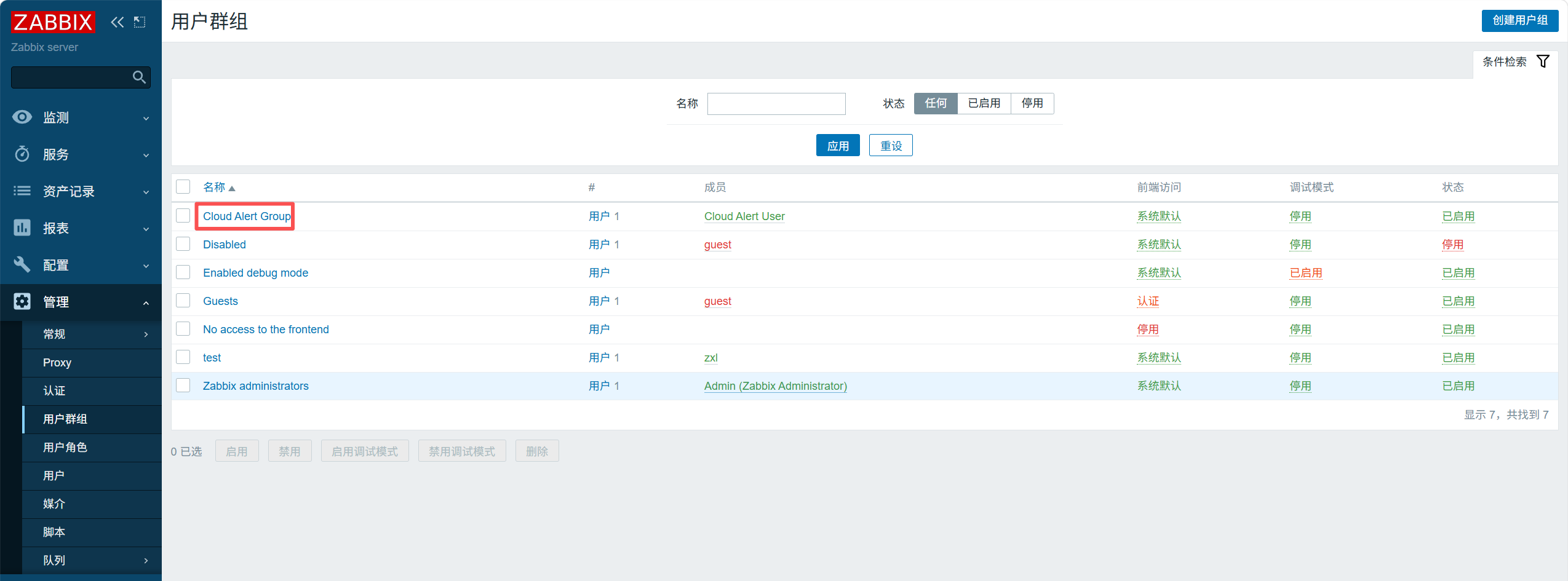Viewport: 1568px width, 581px height.
Task: Expand the 报表 menu chevron
Action: pos(146,229)
